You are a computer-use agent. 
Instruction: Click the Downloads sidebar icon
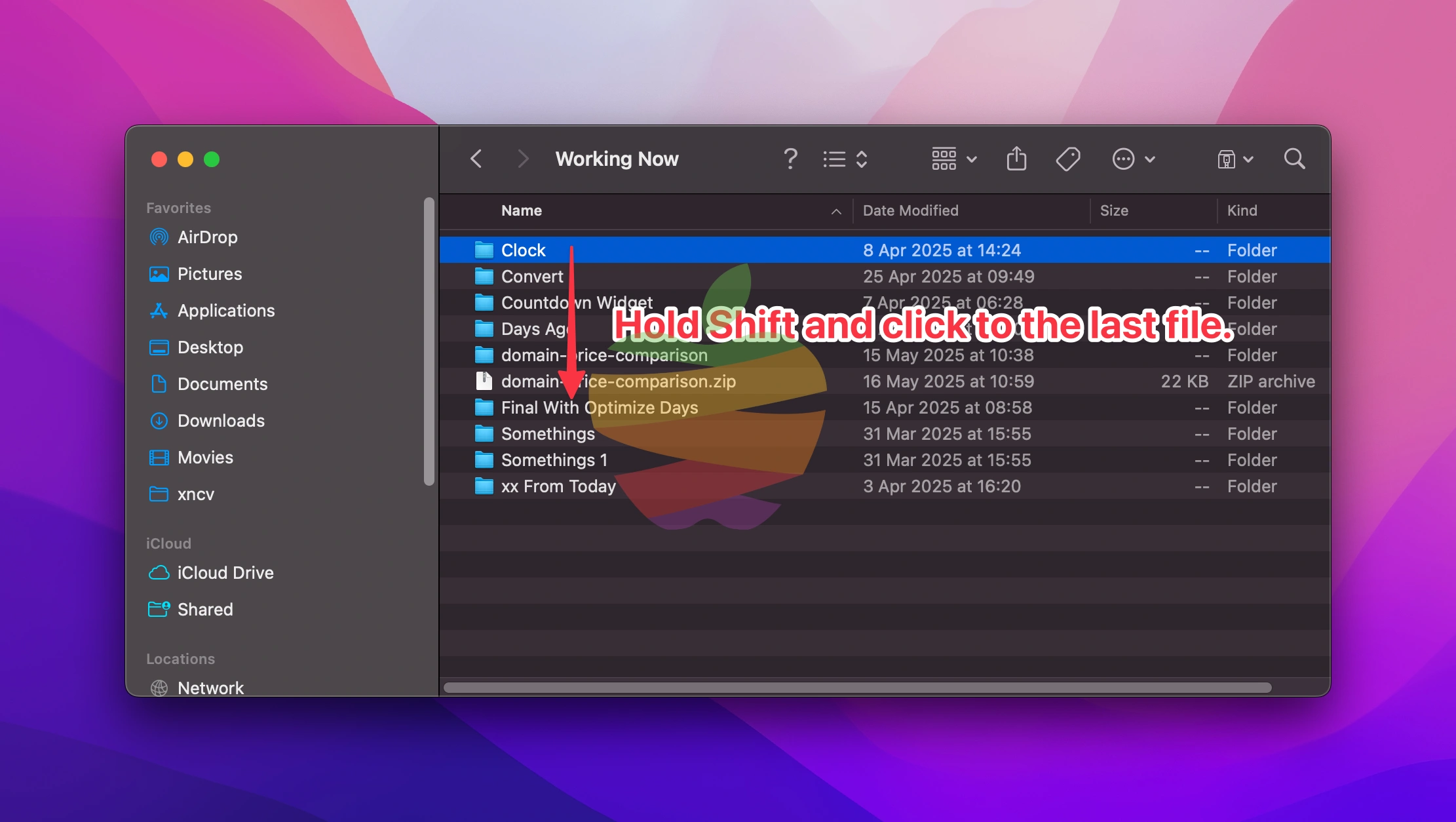pyautogui.click(x=159, y=420)
